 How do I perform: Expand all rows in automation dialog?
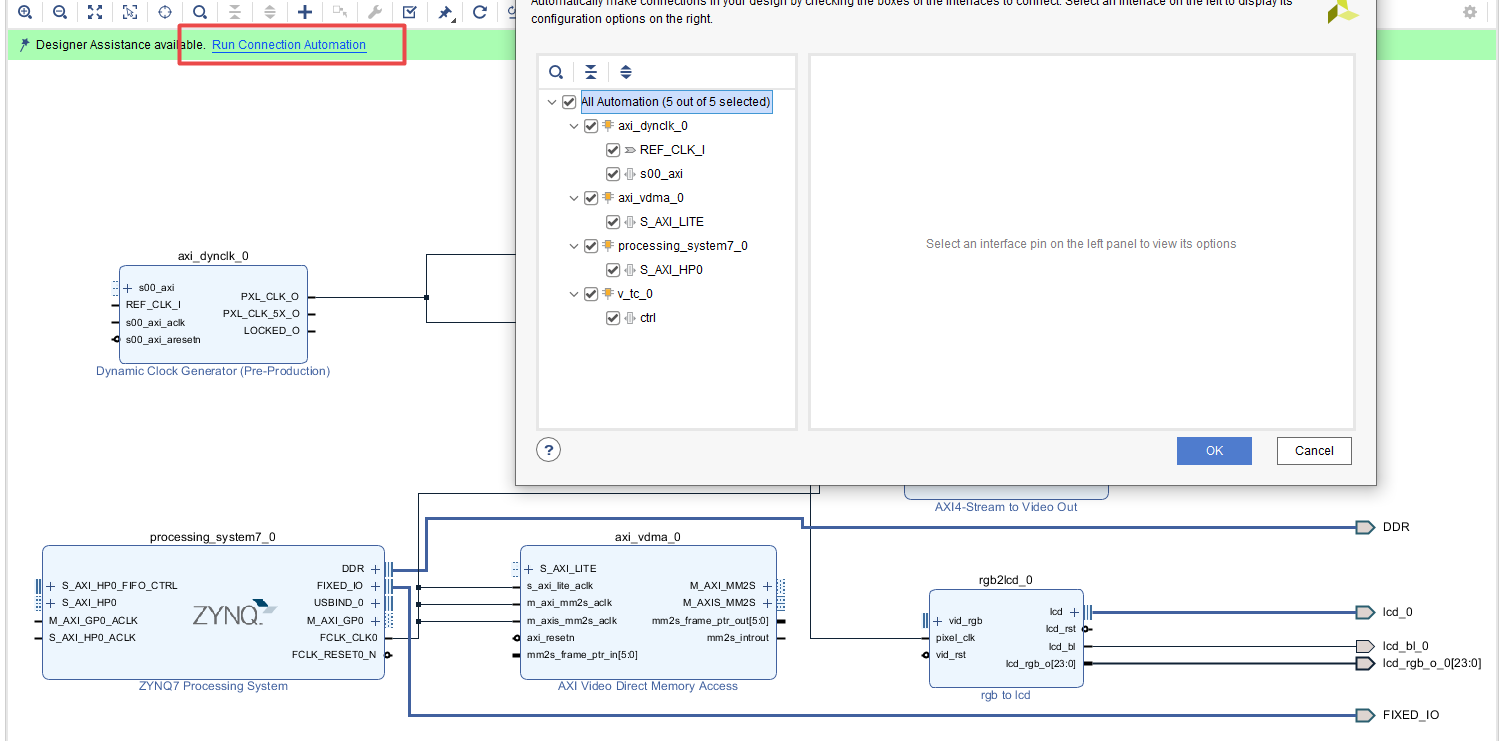point(626,72)
